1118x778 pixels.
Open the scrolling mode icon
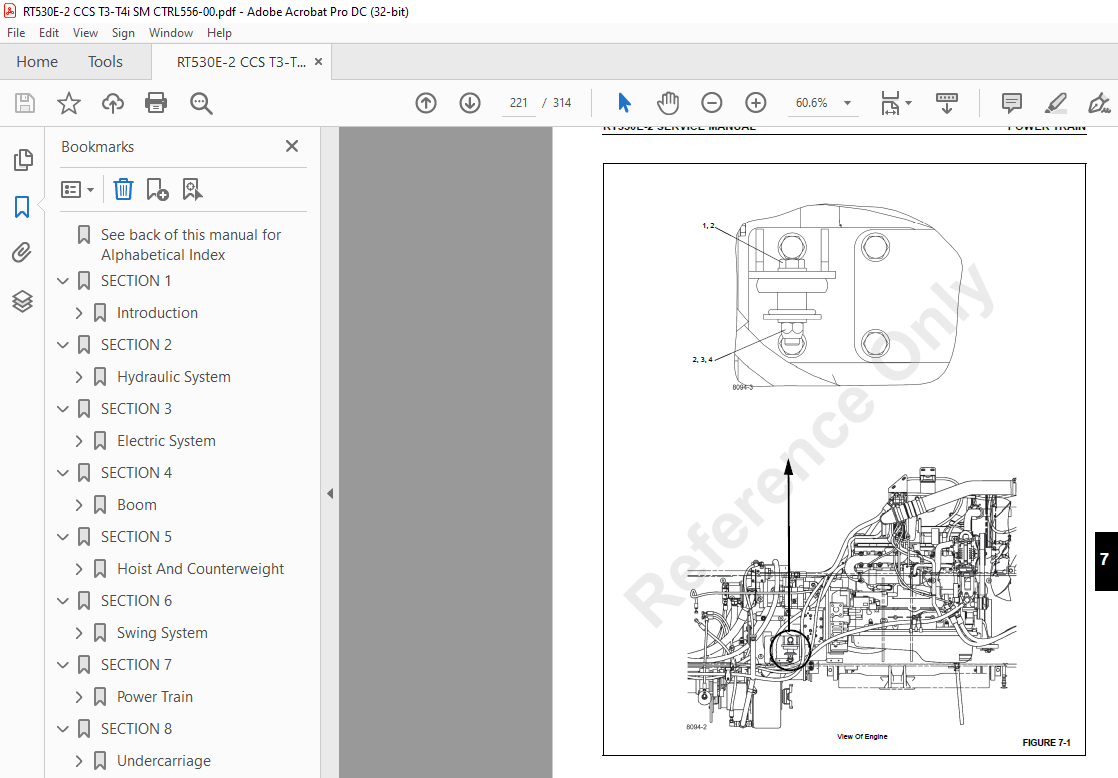(x=947, y=103)
